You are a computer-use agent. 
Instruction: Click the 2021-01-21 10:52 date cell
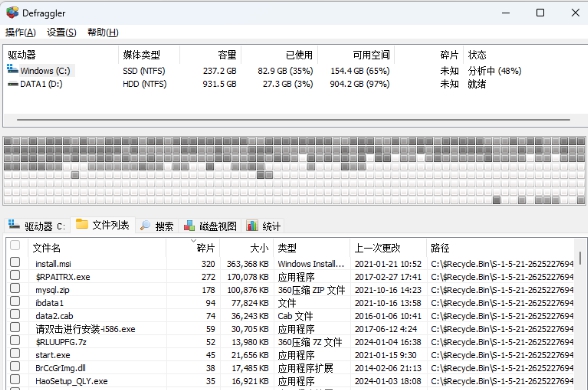[x=388, y=264]
